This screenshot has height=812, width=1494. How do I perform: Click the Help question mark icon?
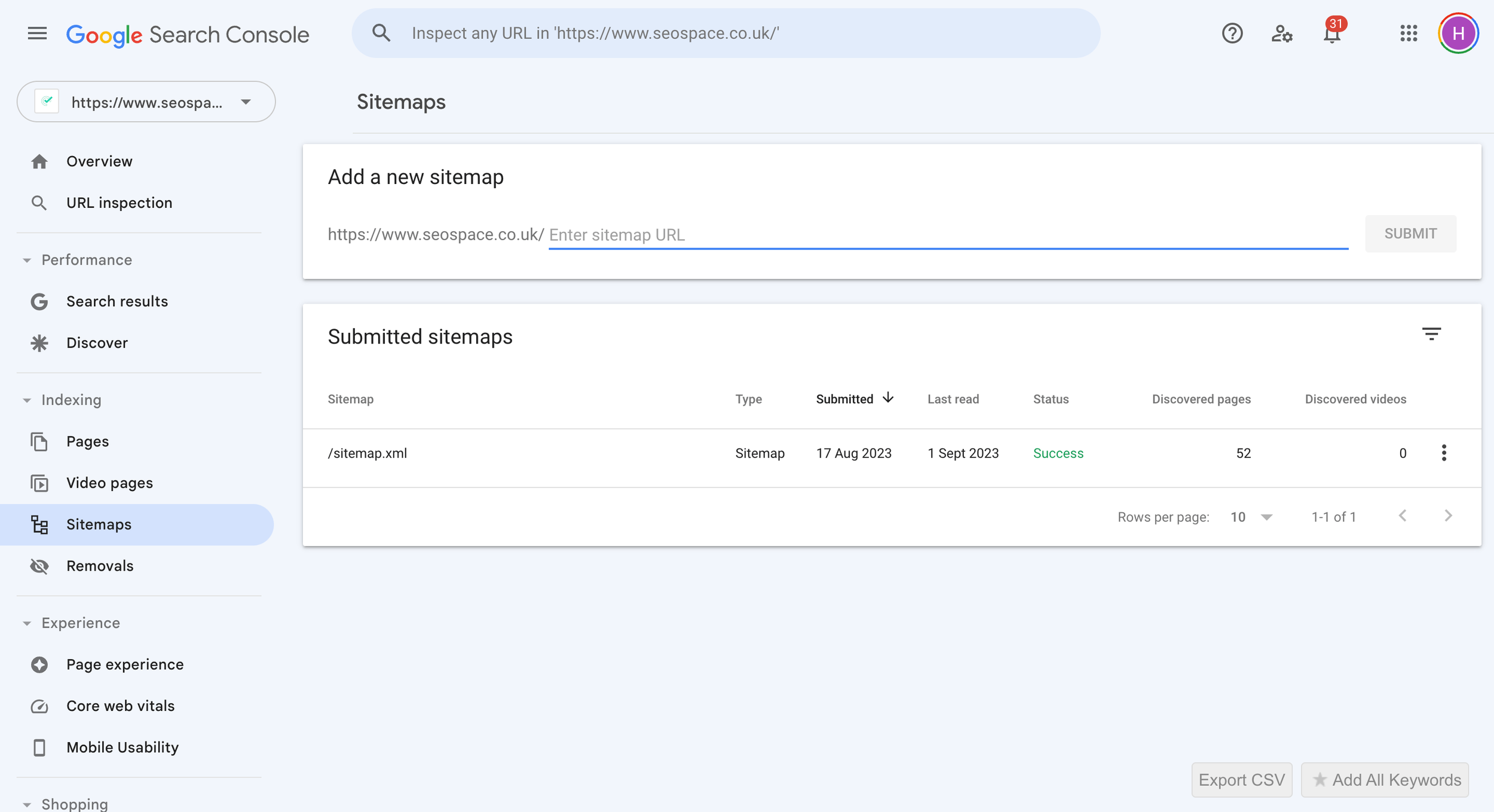[1232, 33]
